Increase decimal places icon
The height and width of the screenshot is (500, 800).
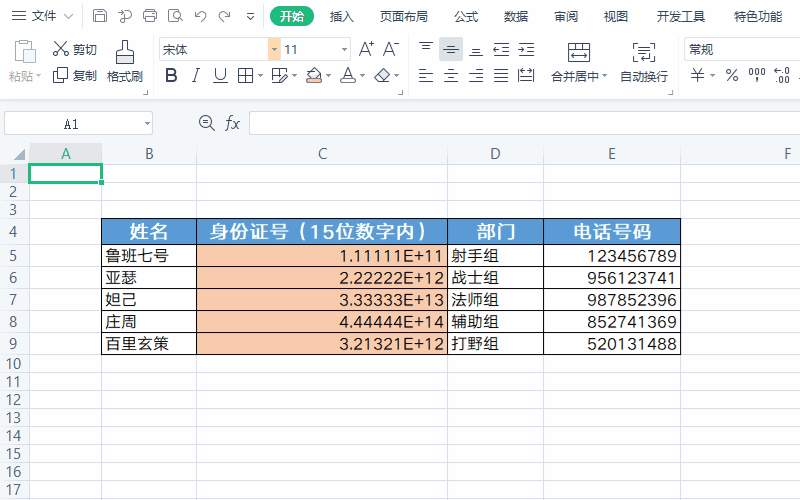pos(782,76)
